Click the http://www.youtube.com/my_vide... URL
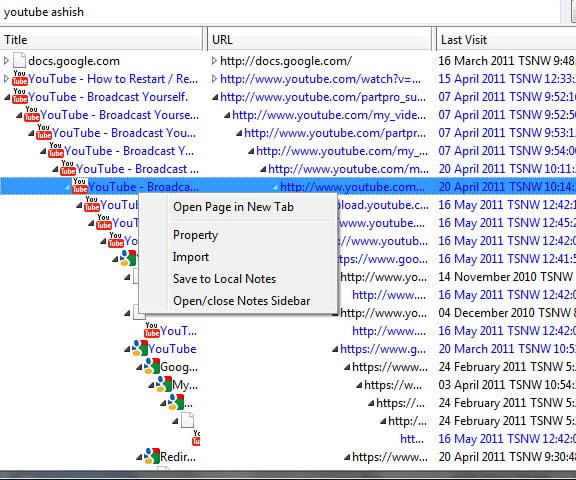576x480 pixels. (x=329, y=115)
